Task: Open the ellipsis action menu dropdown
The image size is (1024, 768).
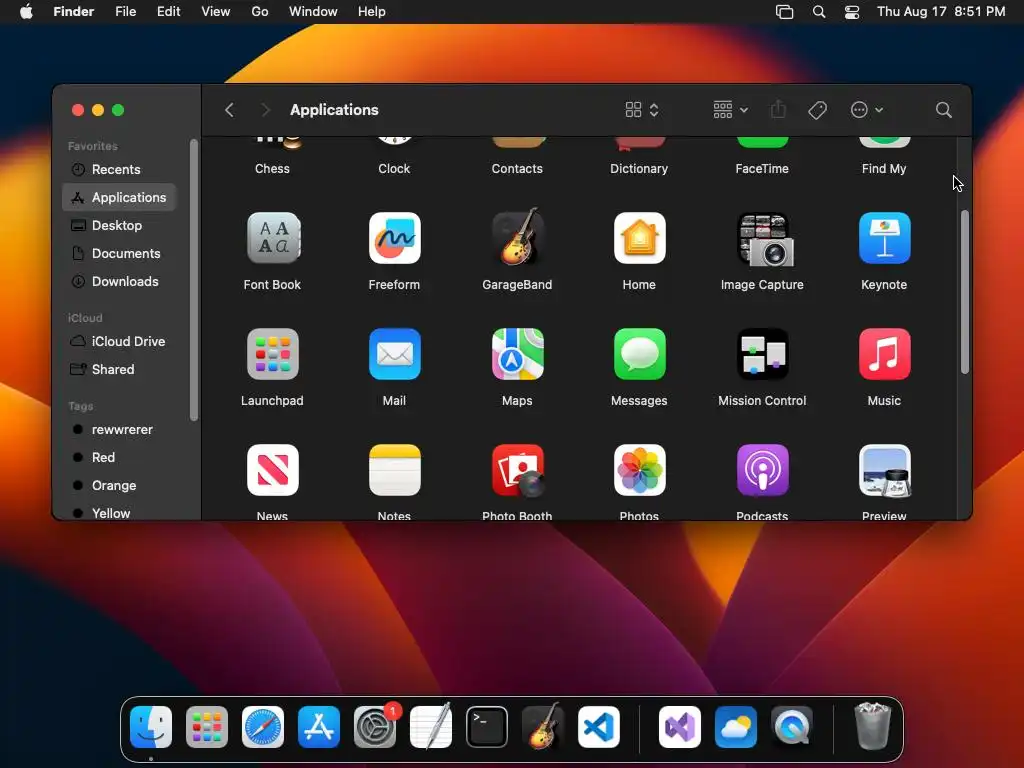Action: tap(867, 110)
